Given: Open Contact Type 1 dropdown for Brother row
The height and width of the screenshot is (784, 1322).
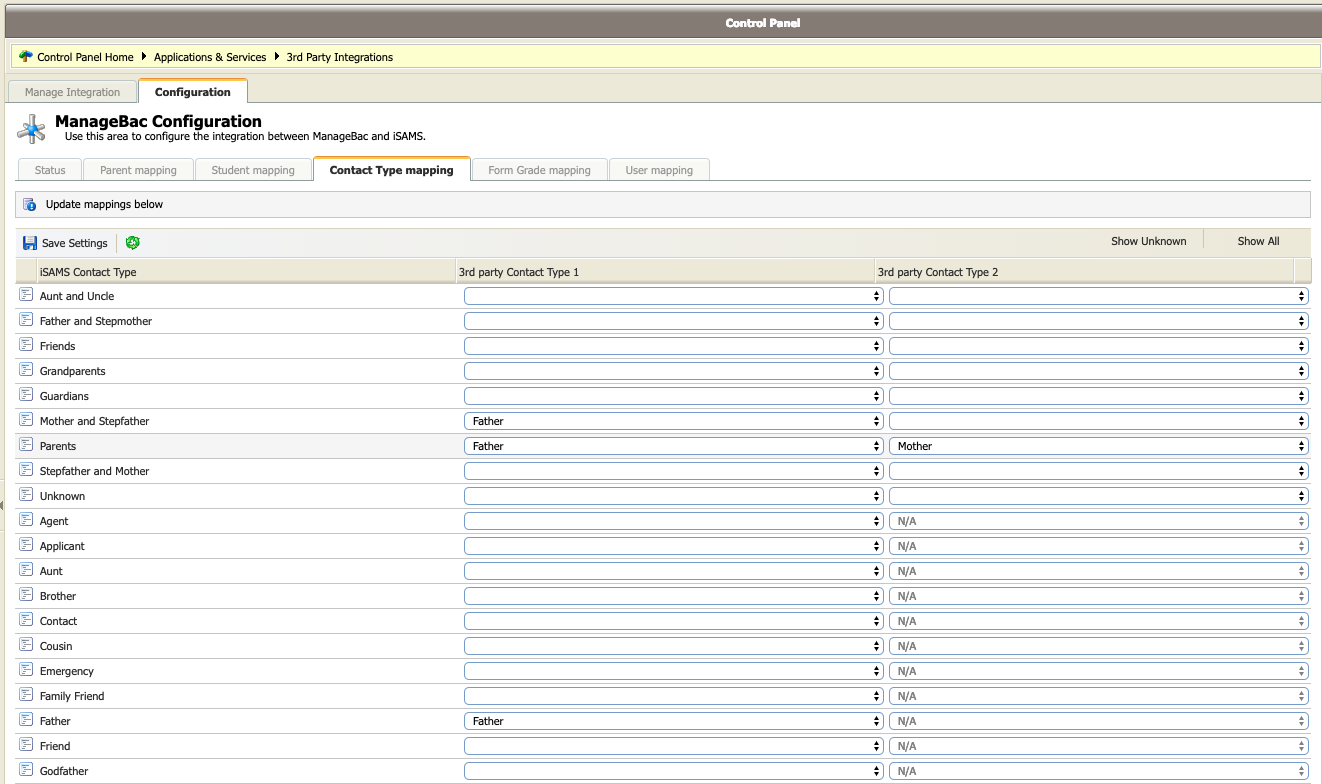Looking at the screenshot, I should point(673,596).
